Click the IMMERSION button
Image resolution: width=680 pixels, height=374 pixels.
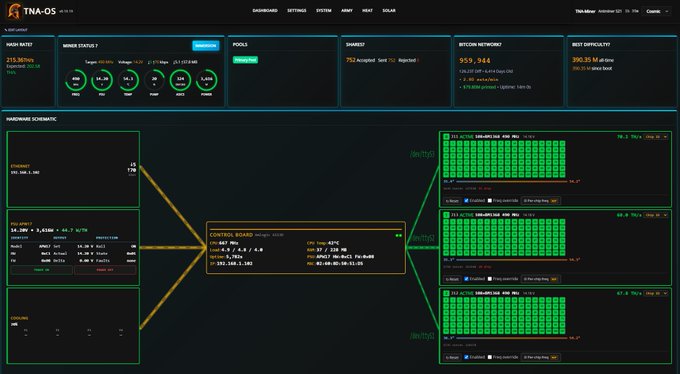(x=206, y=46)
